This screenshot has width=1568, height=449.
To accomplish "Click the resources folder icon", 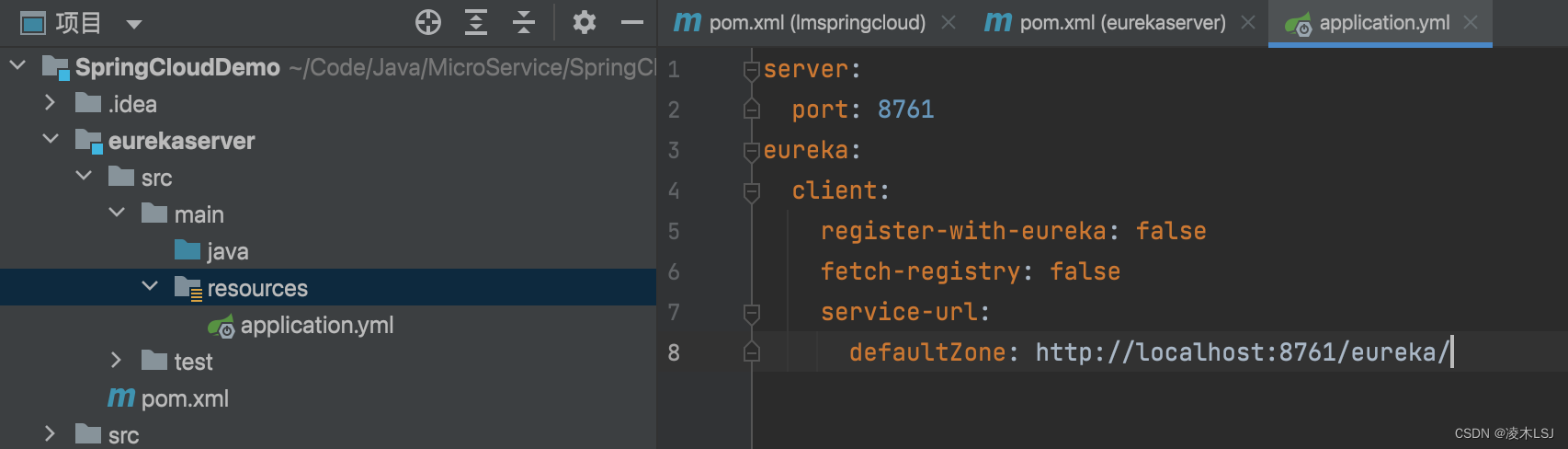I will [187, 288].
